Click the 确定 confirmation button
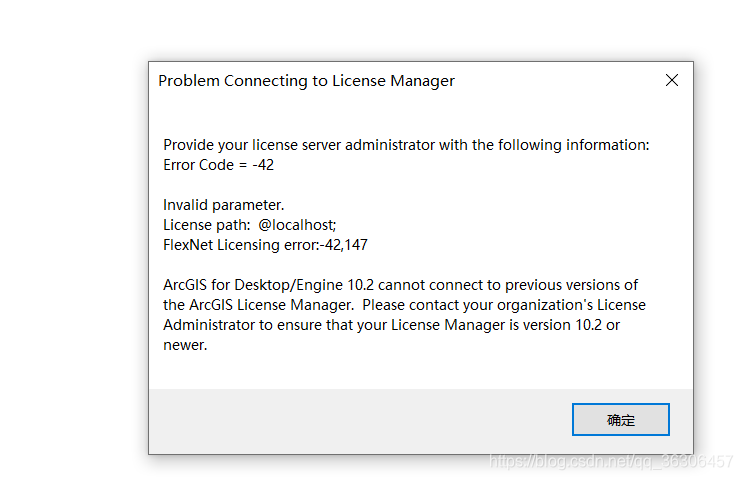The image size is (743, 480). coord(620,420)
